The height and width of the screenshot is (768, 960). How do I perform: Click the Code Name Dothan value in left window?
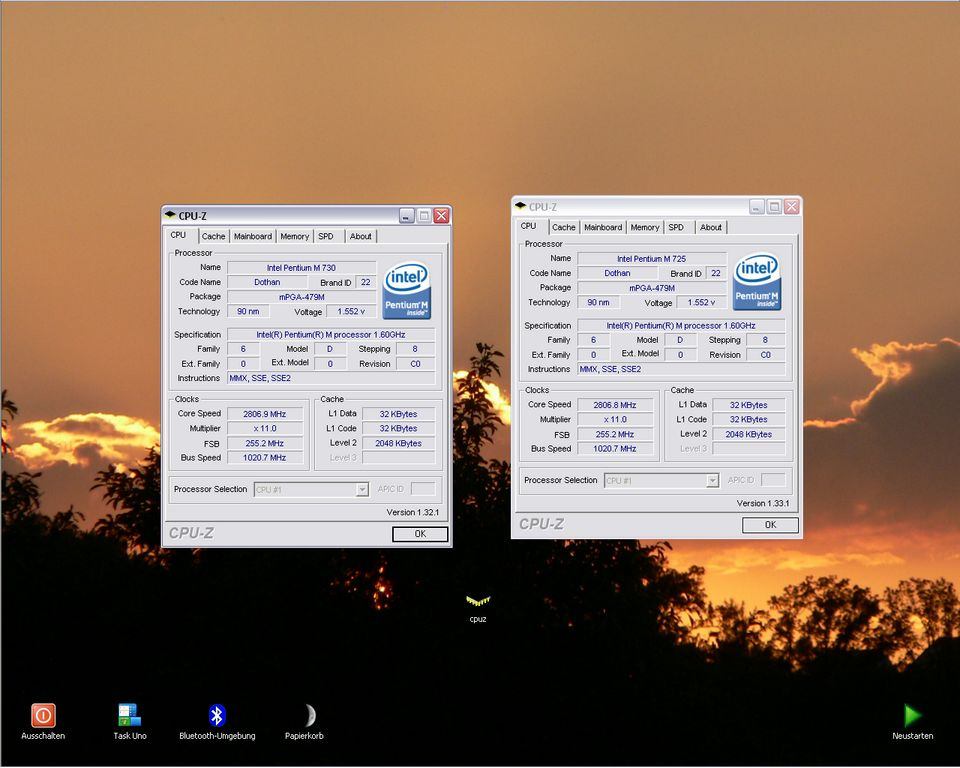click(x=267, y=282)
